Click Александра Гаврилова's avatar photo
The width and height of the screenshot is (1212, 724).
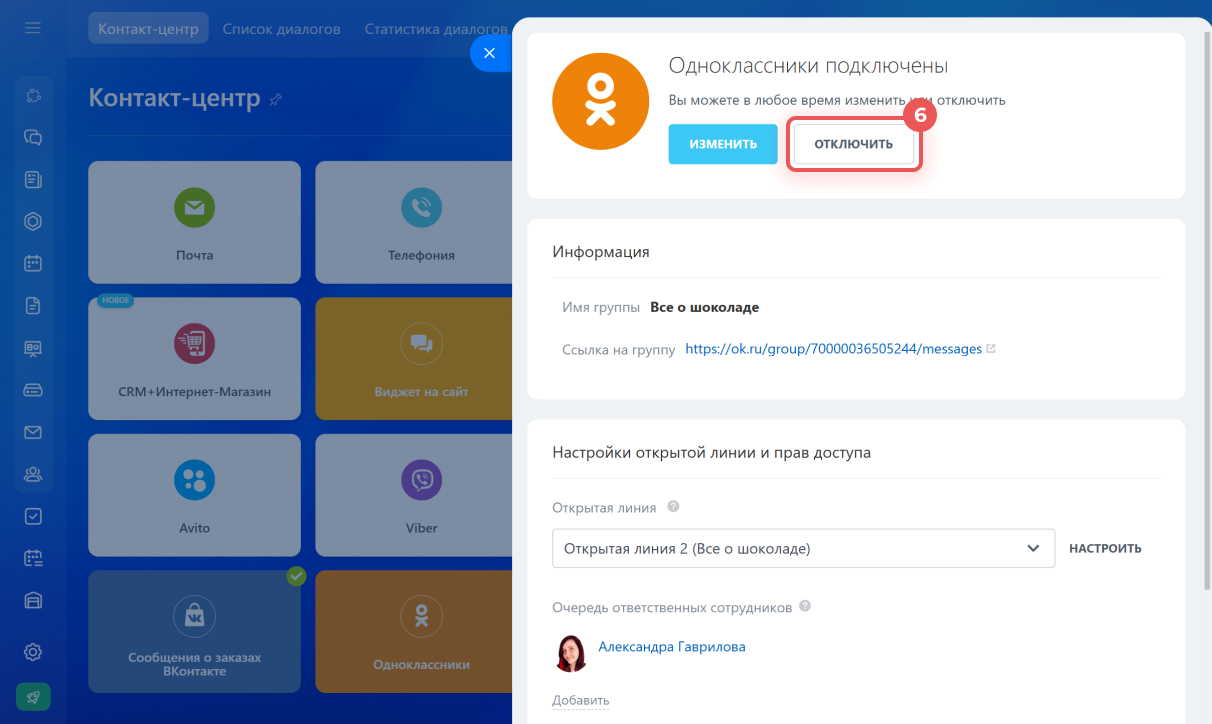click(571, 653)
